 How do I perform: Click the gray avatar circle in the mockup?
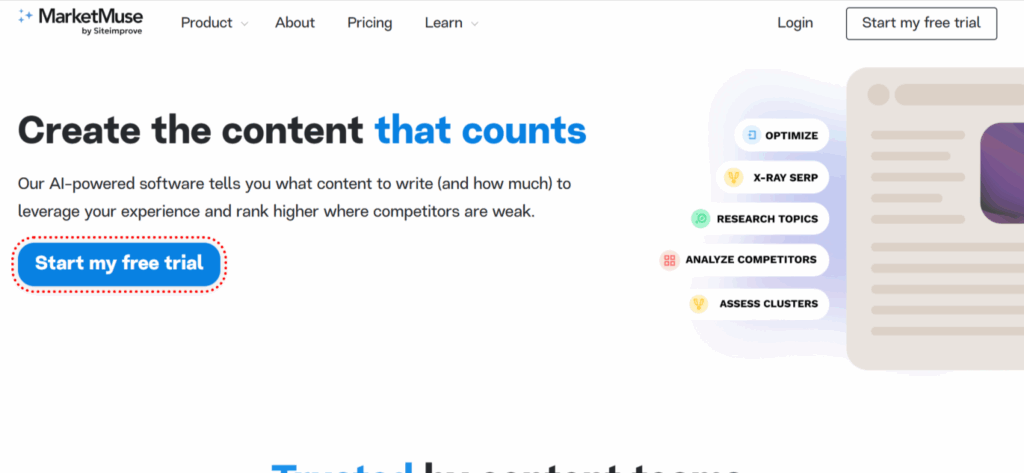tap(878, 95)
